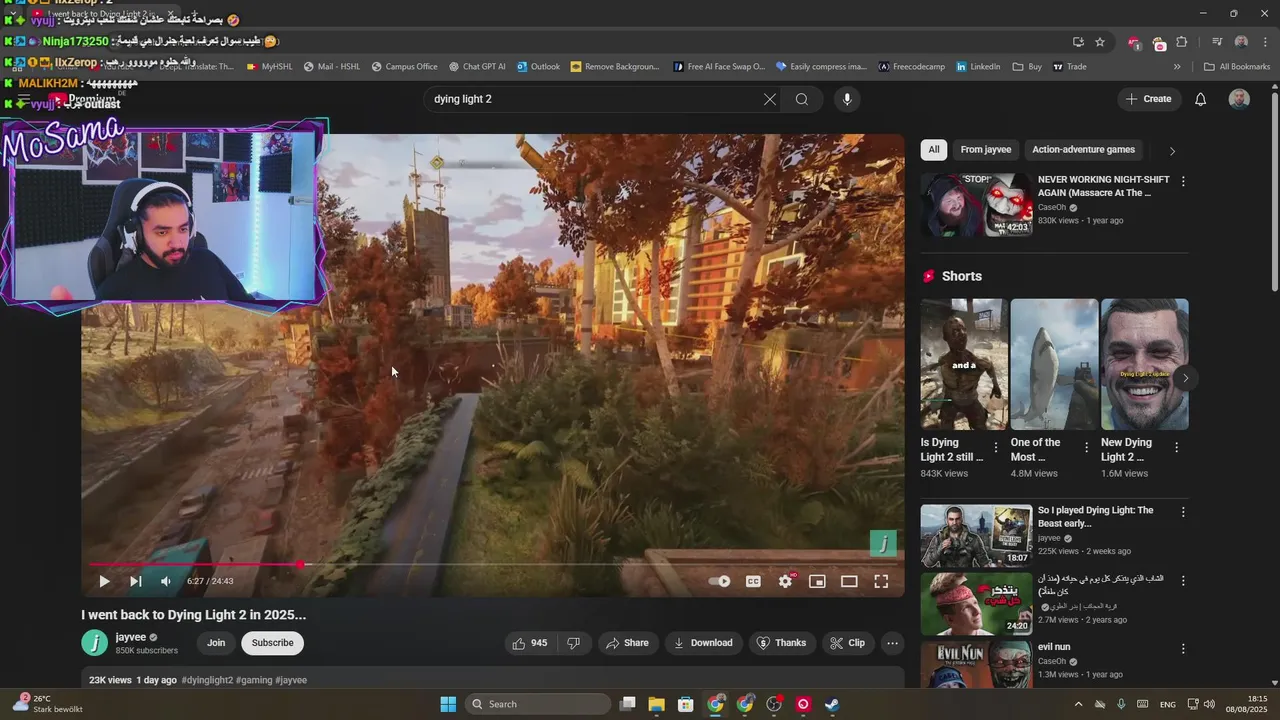This screenshot has height=720, width=1280.
Task: Click the search magnifier button
Action: pos(802,99)
